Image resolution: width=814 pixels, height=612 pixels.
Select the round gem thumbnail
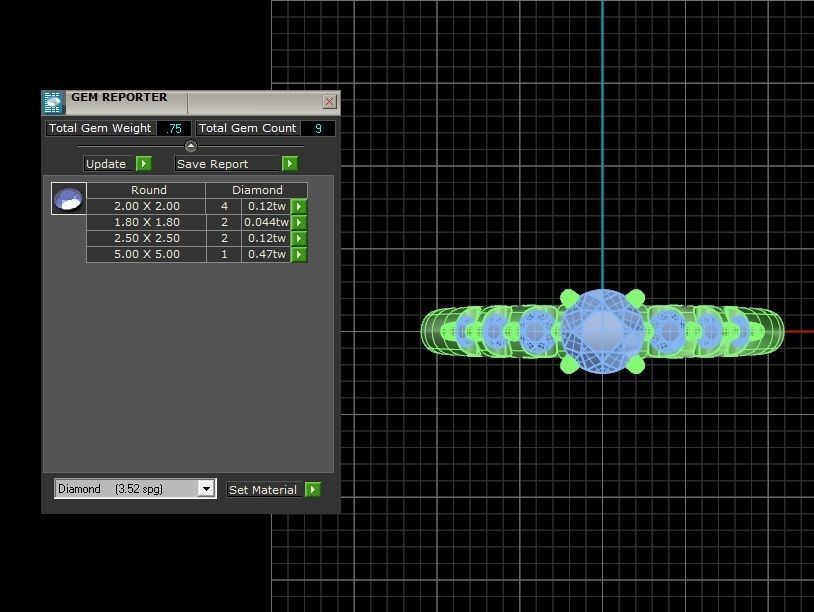click(x=69, y=199)
